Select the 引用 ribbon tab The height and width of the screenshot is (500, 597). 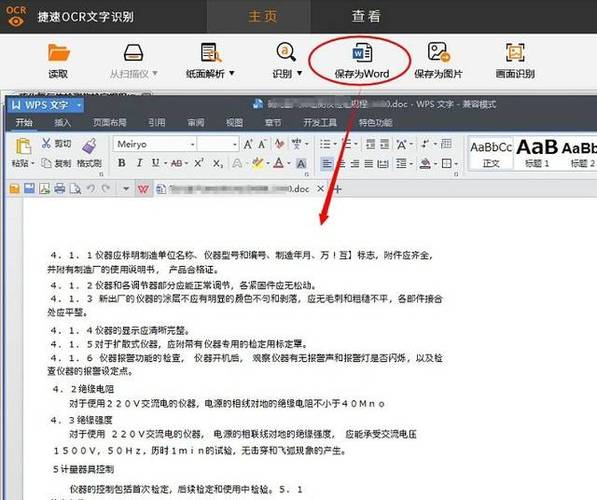156,123
